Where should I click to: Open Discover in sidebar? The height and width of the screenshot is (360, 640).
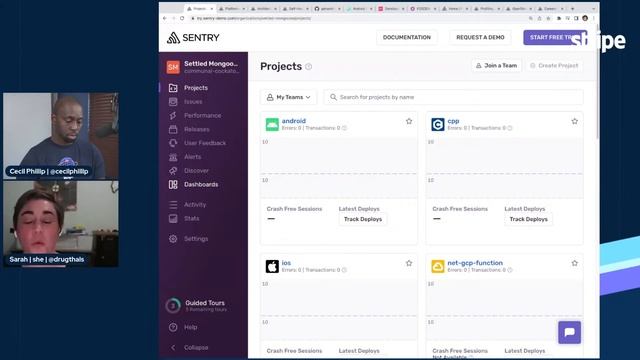196,171
